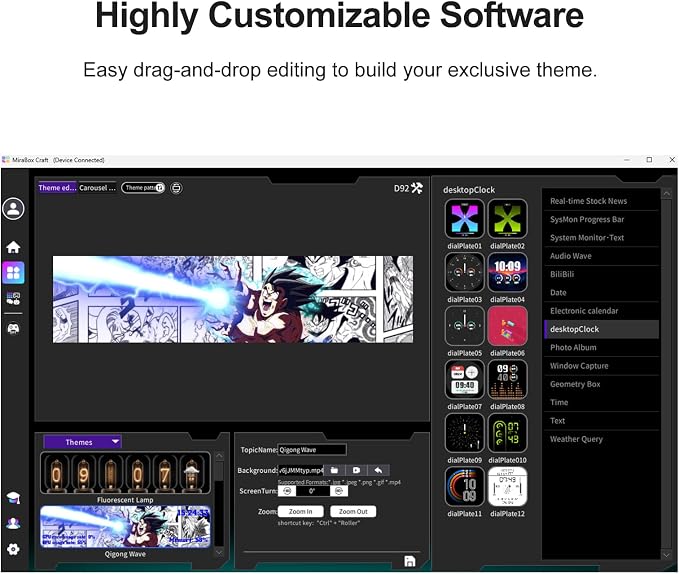The width and height of the screenshot is (679, 574).
Task: Switch to the Carousel tab
Action: pyautogui.click(x=97, y=188)
